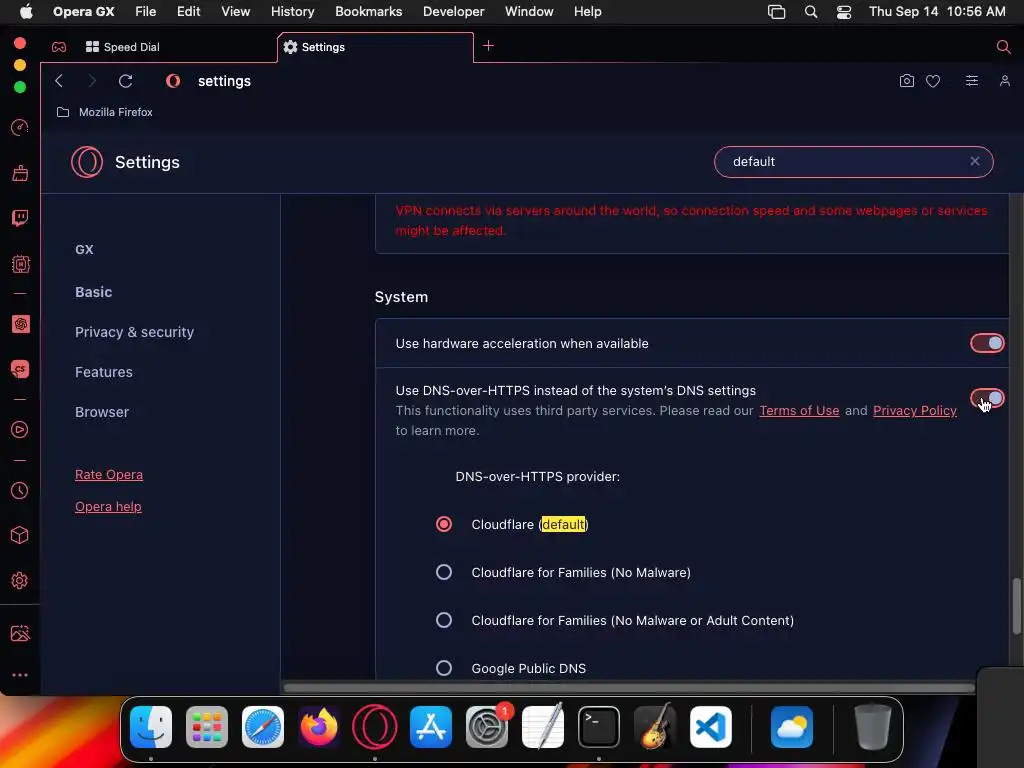Click the horizontal scrollbar at bottom

(629, 688)
